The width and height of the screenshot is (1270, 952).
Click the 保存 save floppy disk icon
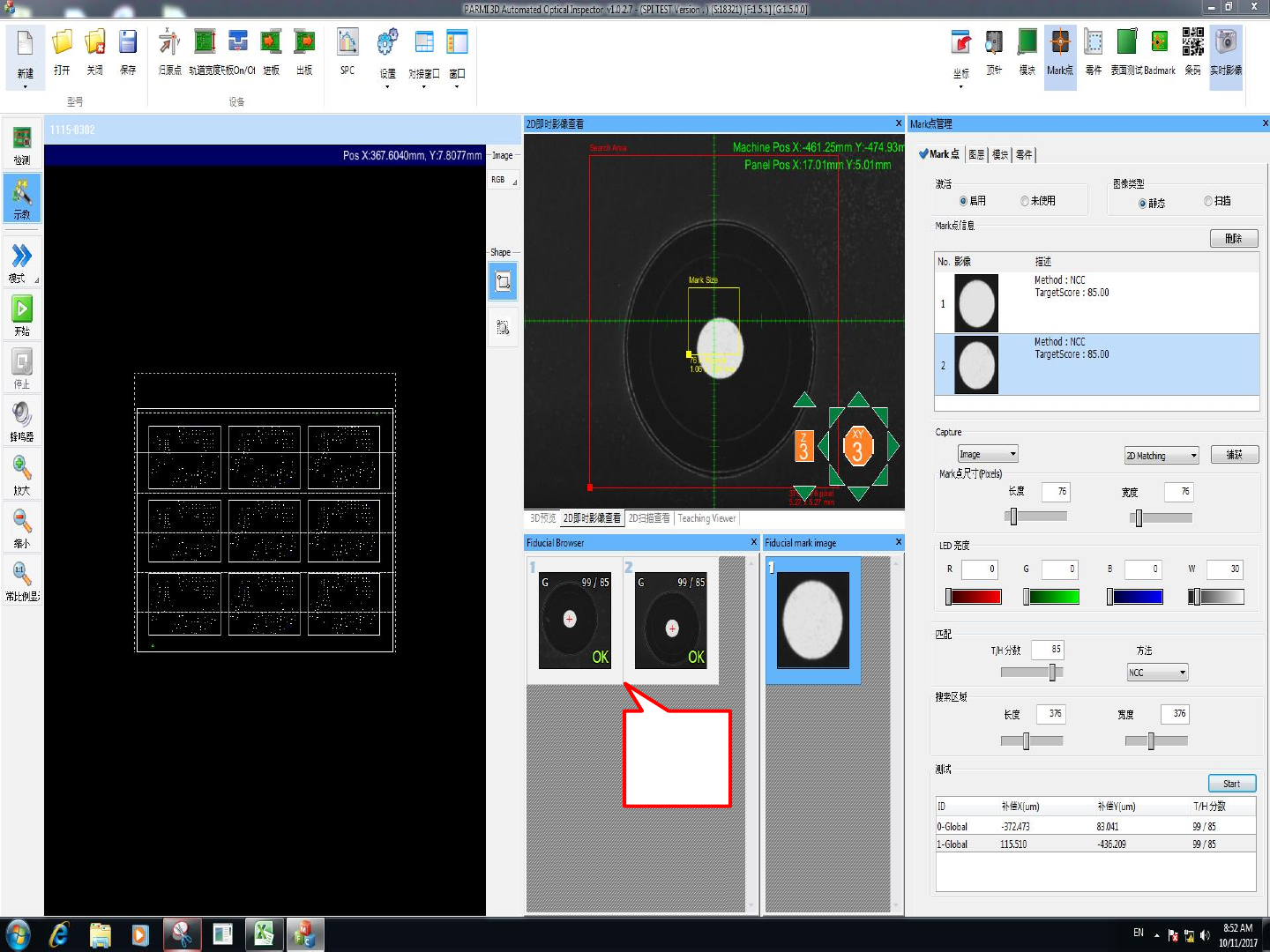point(128,42)
